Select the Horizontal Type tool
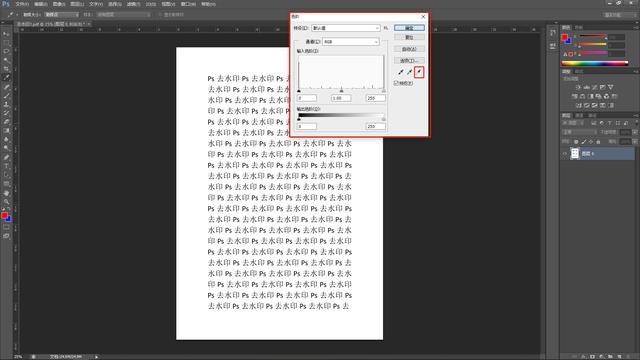The height and width of the screenshot is (360, 640). click(6, 166)
